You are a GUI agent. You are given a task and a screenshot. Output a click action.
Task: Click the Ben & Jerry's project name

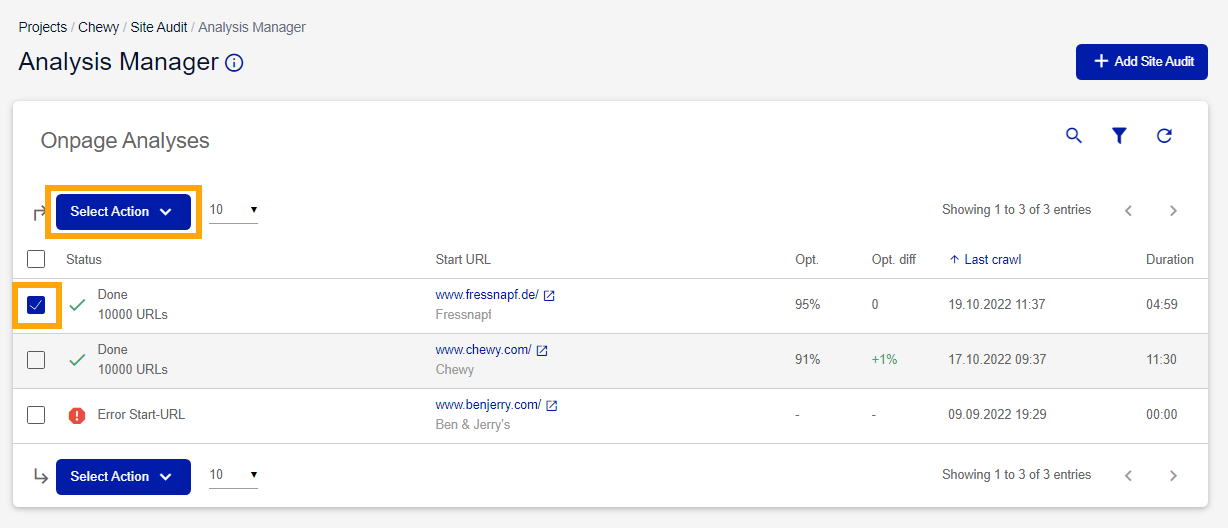pos(473,424)
